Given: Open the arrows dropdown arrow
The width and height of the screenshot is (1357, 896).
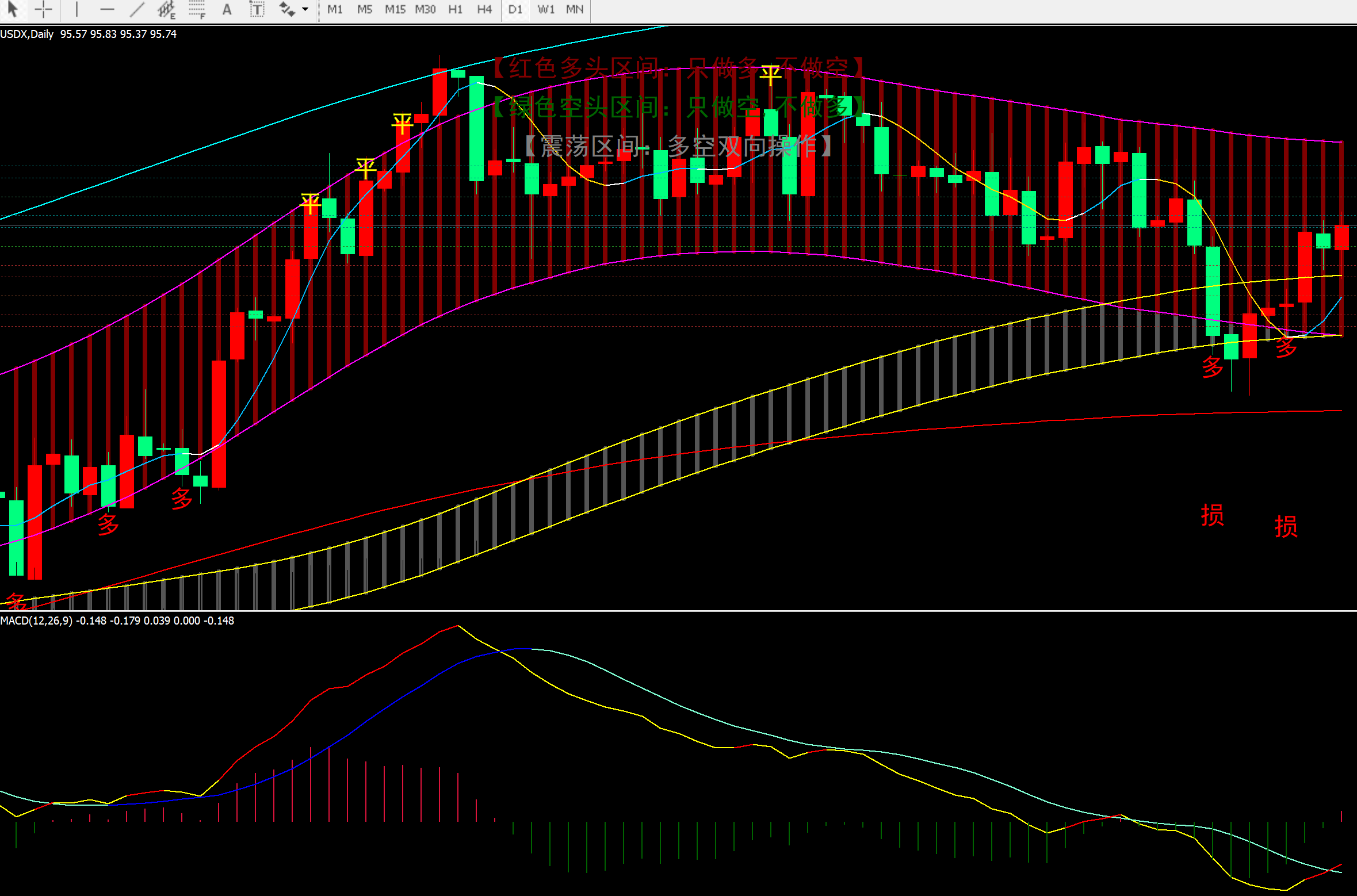Looking at the screenshot, I should [305, 9].
